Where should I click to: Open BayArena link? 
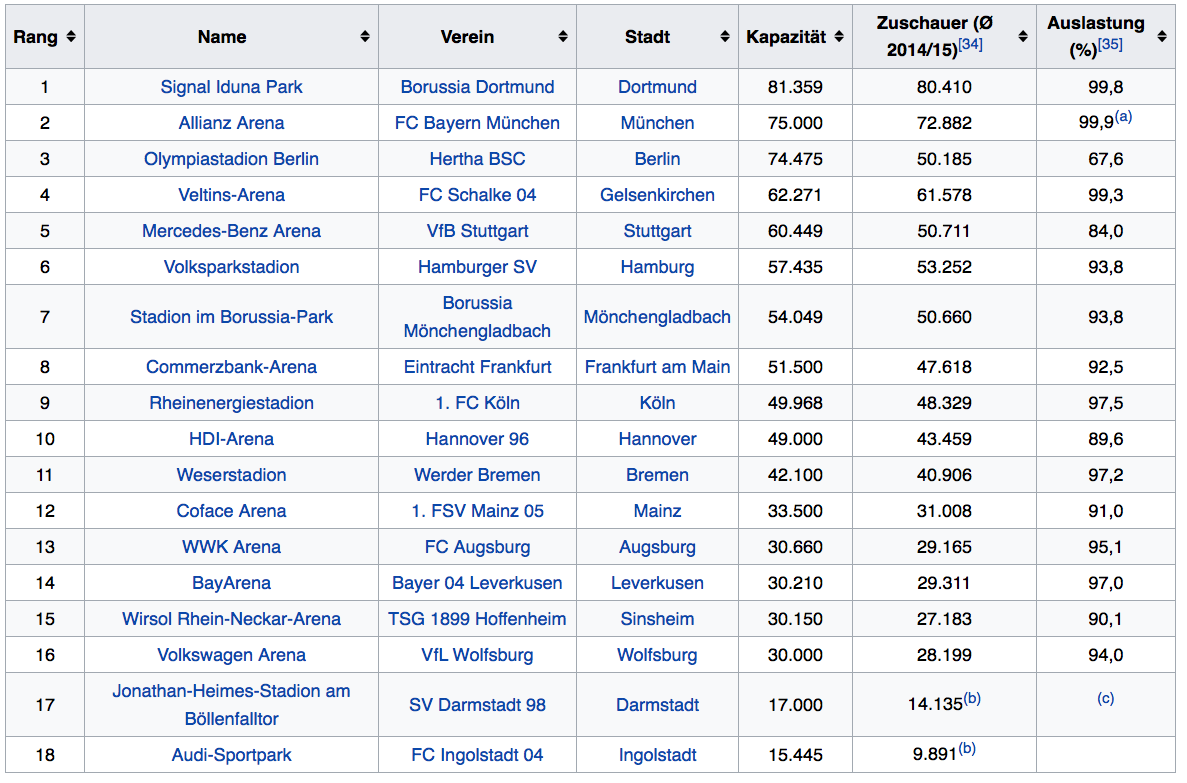pos(231,582)
